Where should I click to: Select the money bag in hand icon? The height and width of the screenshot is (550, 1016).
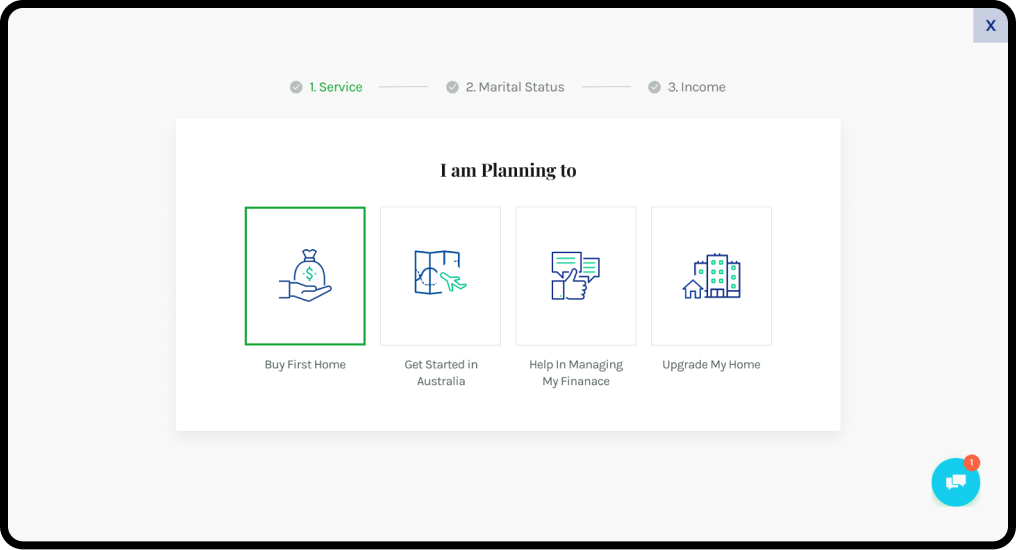click(x=305, y=276)
